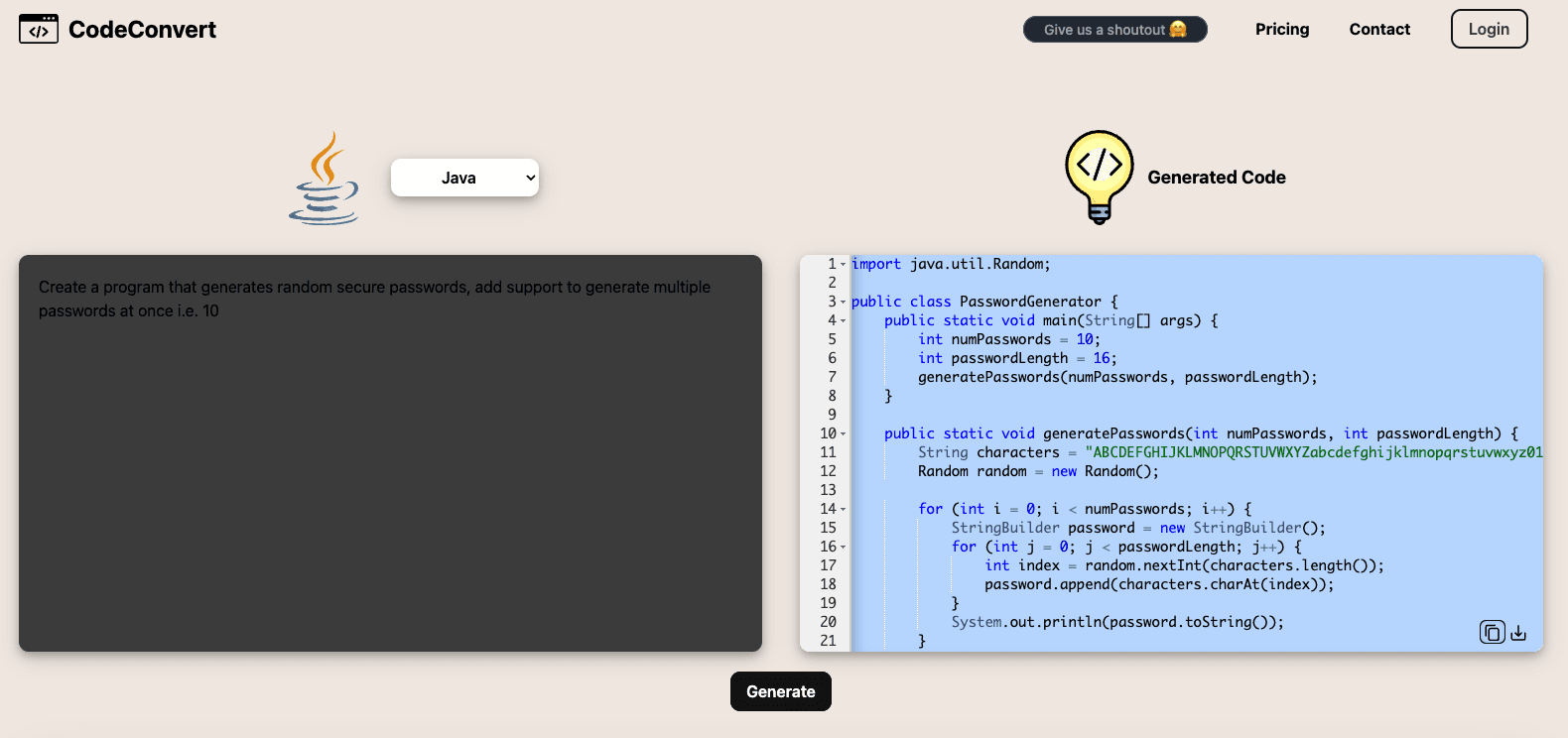Click the password.append code line
This screenshot has width=1568, height=738.
click(1159, 584)
